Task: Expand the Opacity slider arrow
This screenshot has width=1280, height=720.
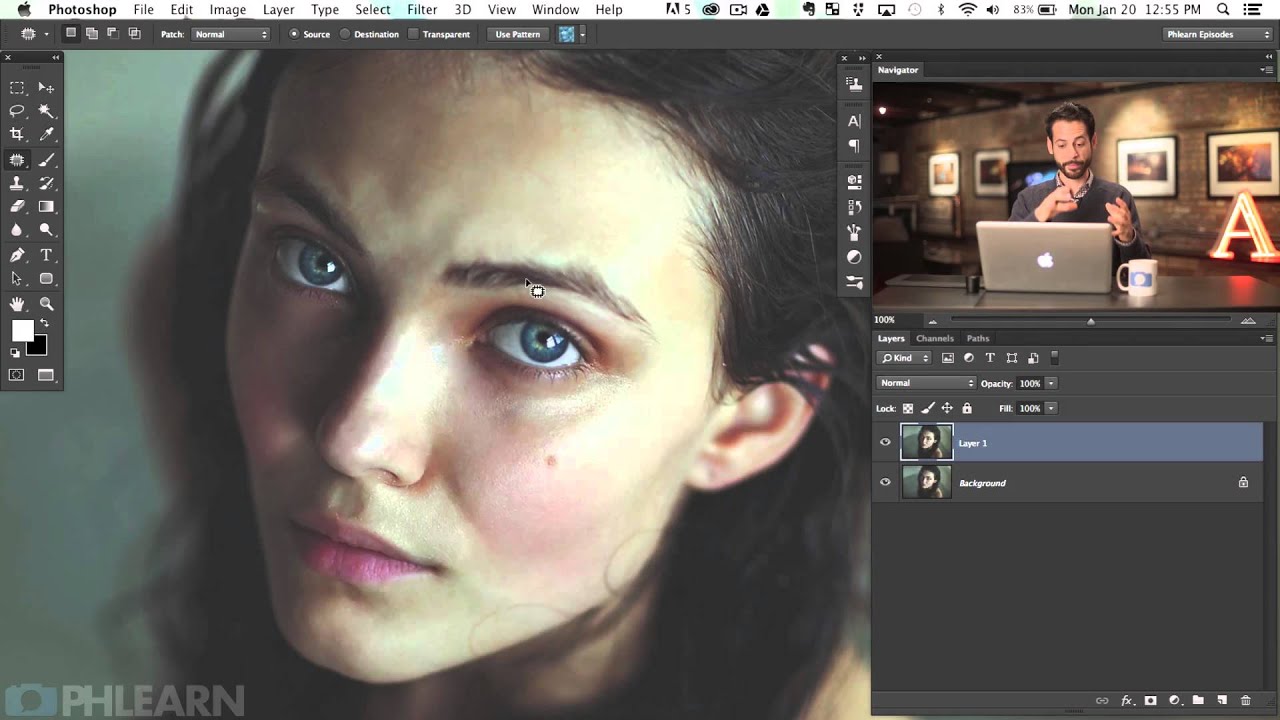Action: coord(1051,383)
